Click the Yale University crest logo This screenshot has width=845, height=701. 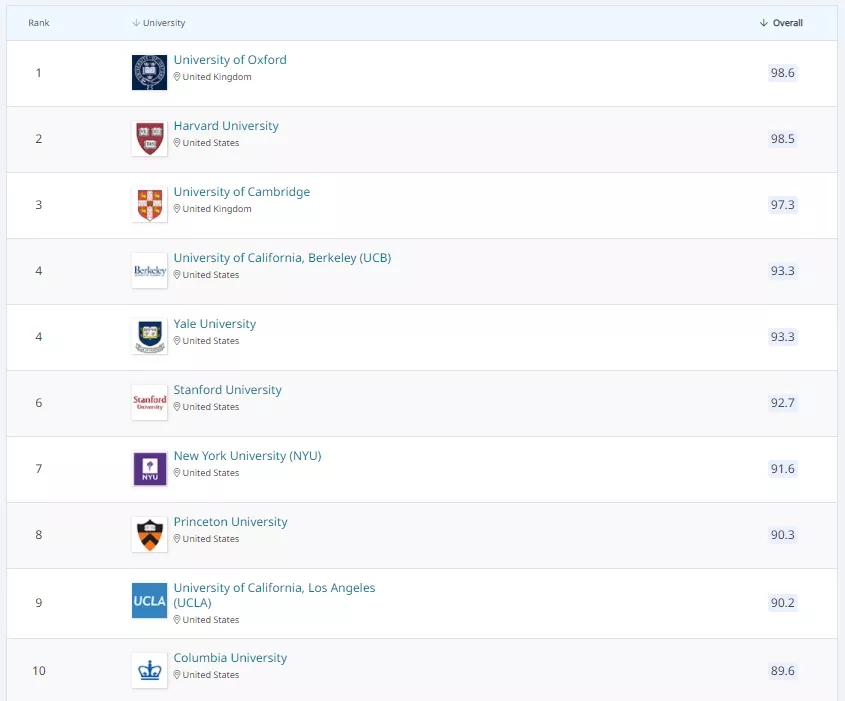(x=149, y=337)
